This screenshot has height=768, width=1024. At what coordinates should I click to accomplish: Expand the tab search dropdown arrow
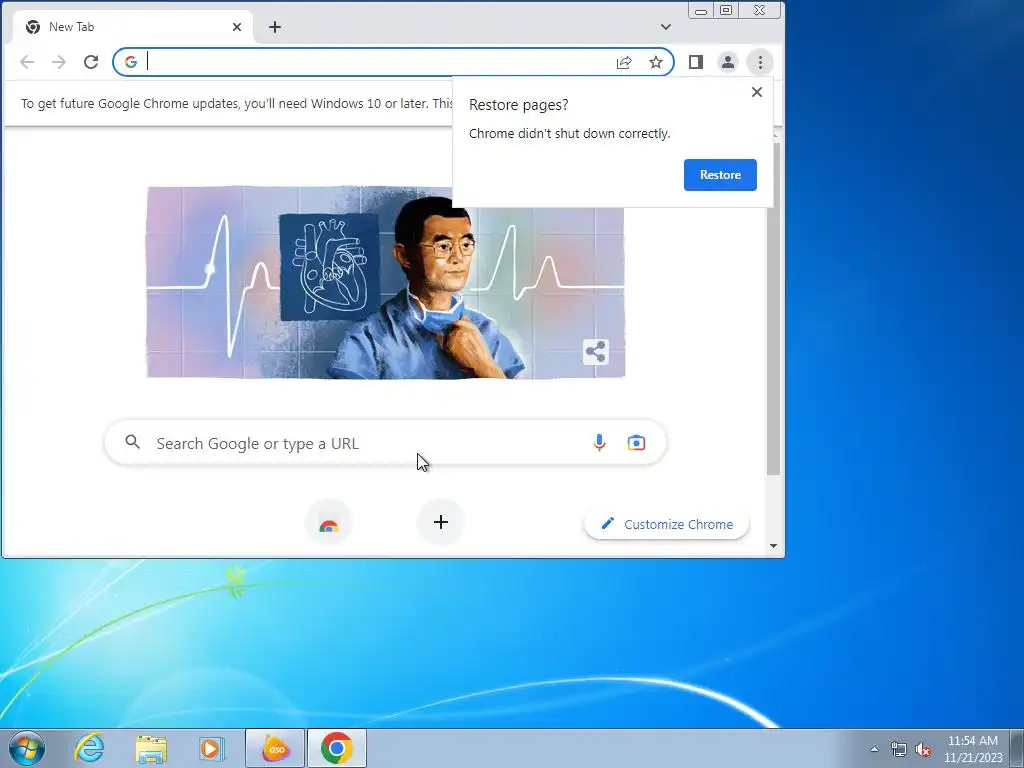pyautogui.click(x=665, y=27)
